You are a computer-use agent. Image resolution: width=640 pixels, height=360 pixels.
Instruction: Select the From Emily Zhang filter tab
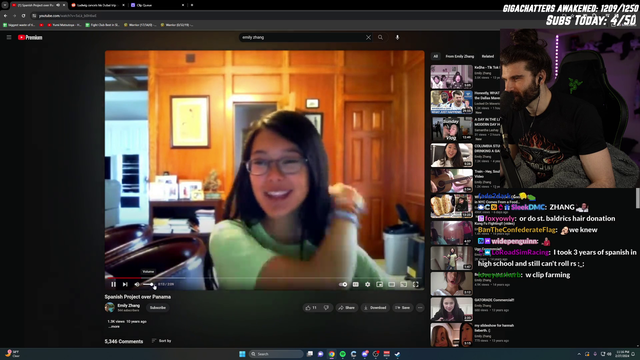(x=460, y=56)
